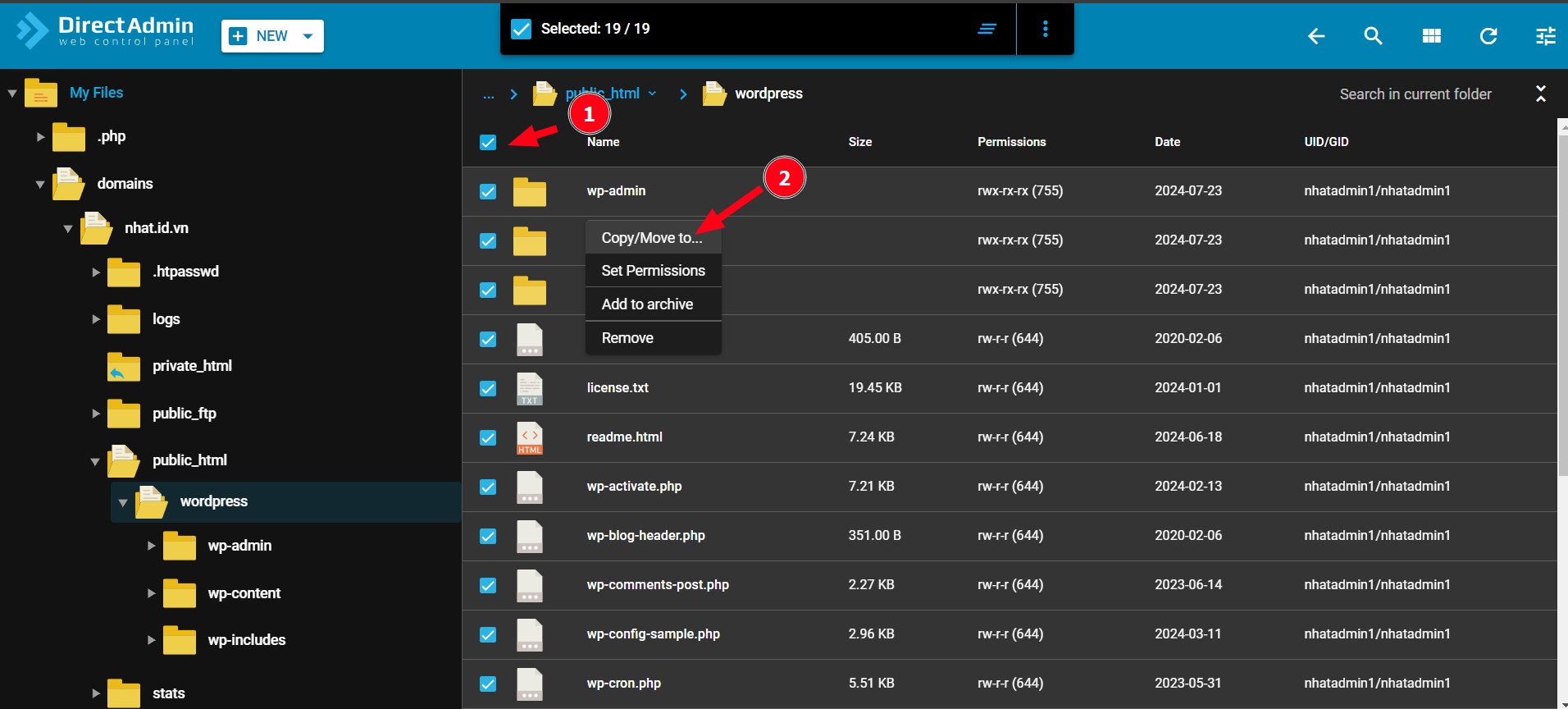1568x709 pixels.
Task: Click the stats folder icon in tree
Action: point(124,693)
